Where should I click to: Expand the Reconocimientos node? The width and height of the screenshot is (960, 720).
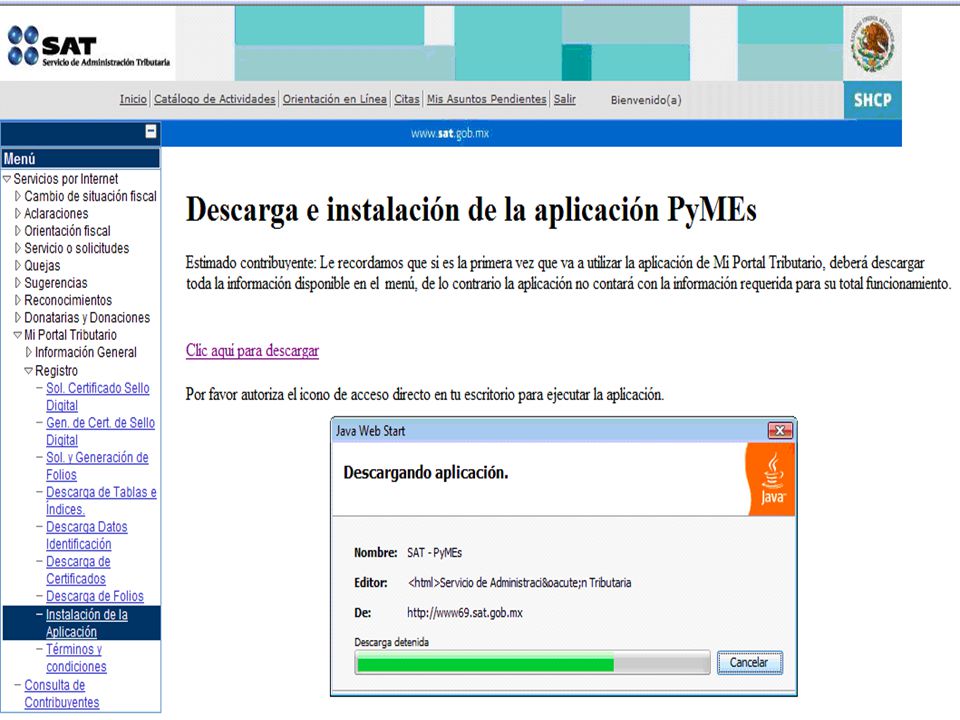(18, 301)
